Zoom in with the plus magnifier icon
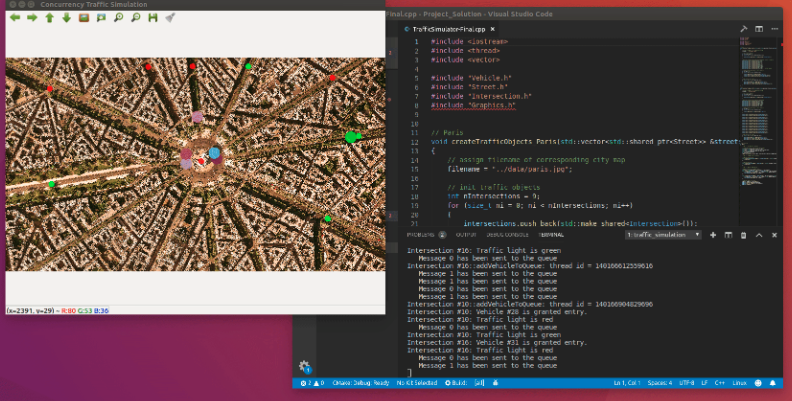Image resolution: width=792 pixels, height=401 pixels. (118, 18)
